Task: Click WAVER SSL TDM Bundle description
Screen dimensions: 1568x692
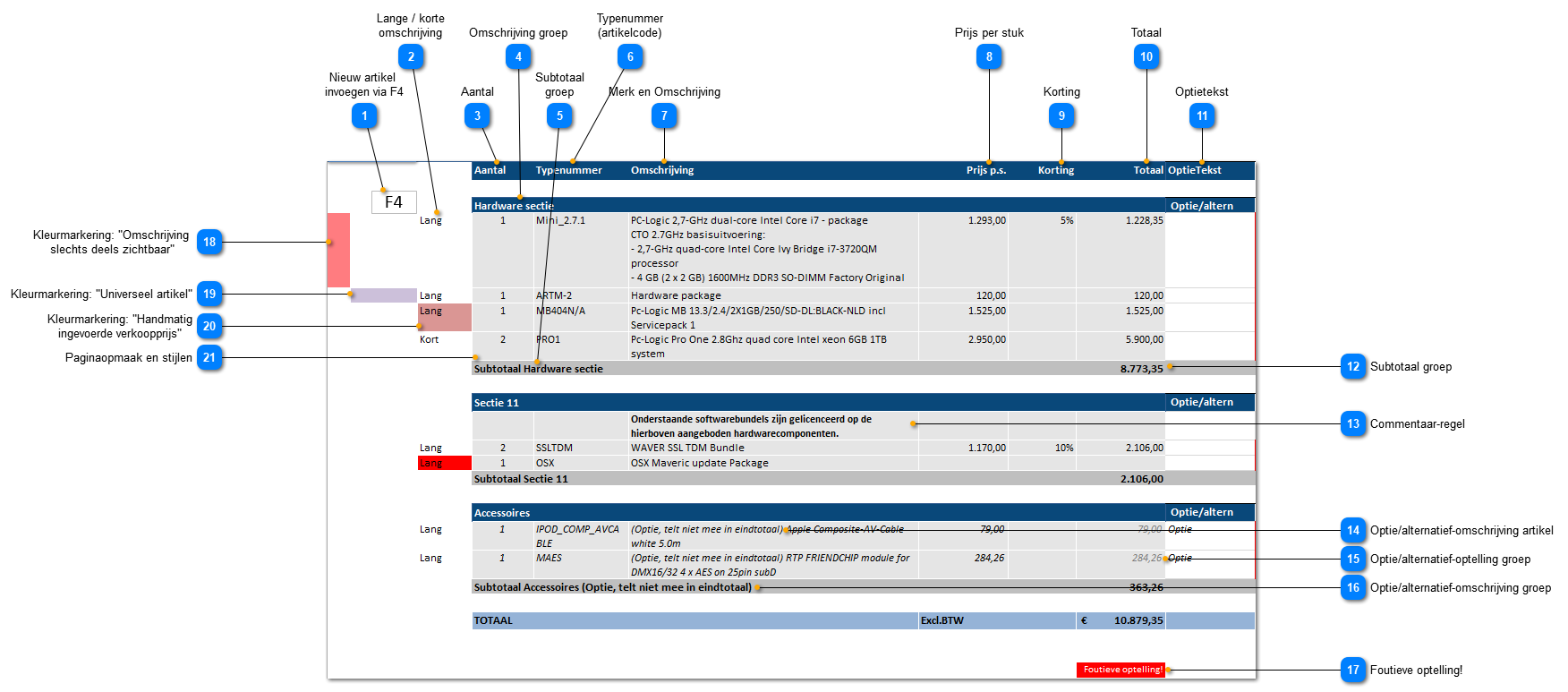Action: [x=687, y=448]
